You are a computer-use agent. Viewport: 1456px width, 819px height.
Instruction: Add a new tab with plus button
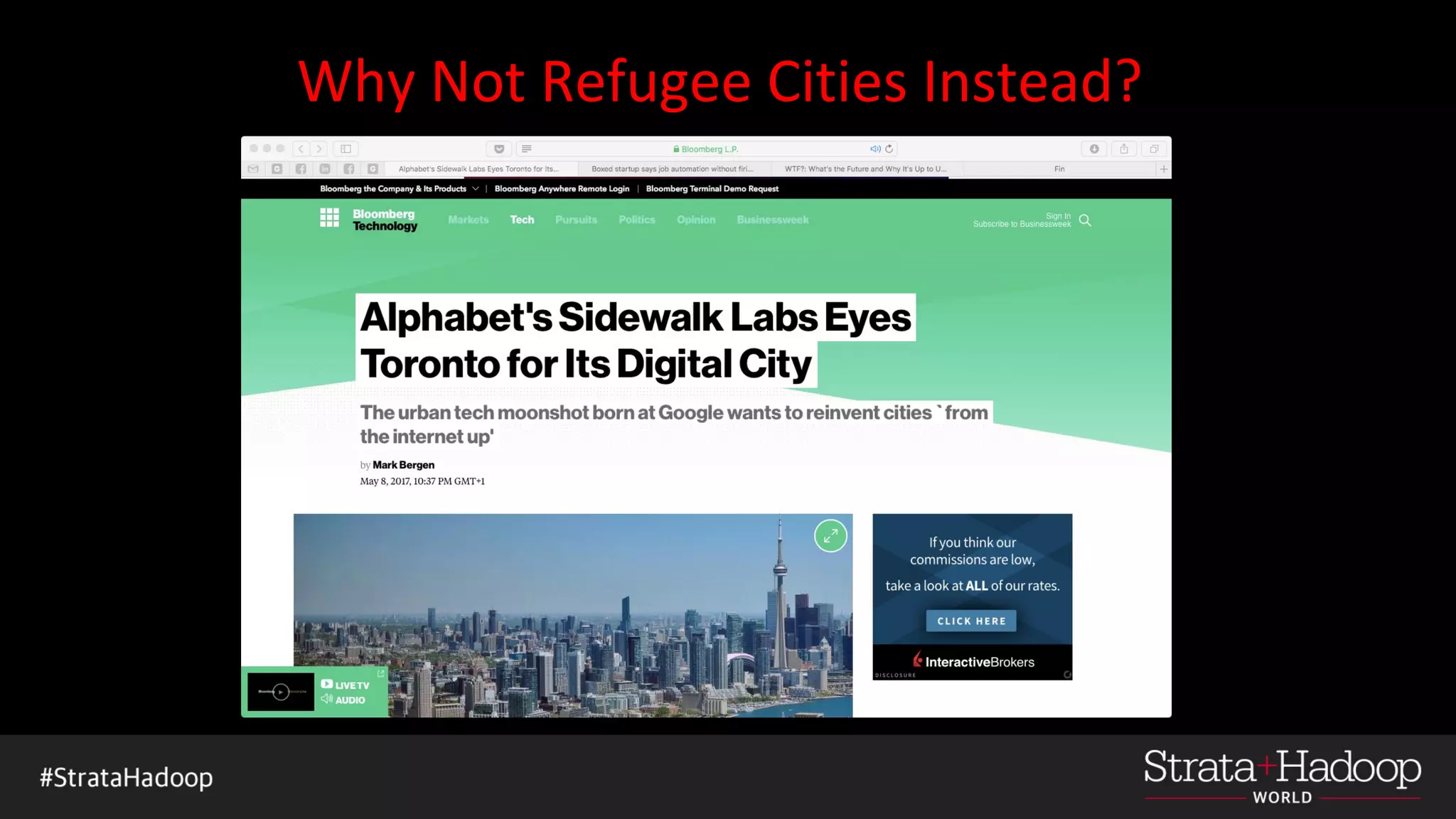point(1164,169)
